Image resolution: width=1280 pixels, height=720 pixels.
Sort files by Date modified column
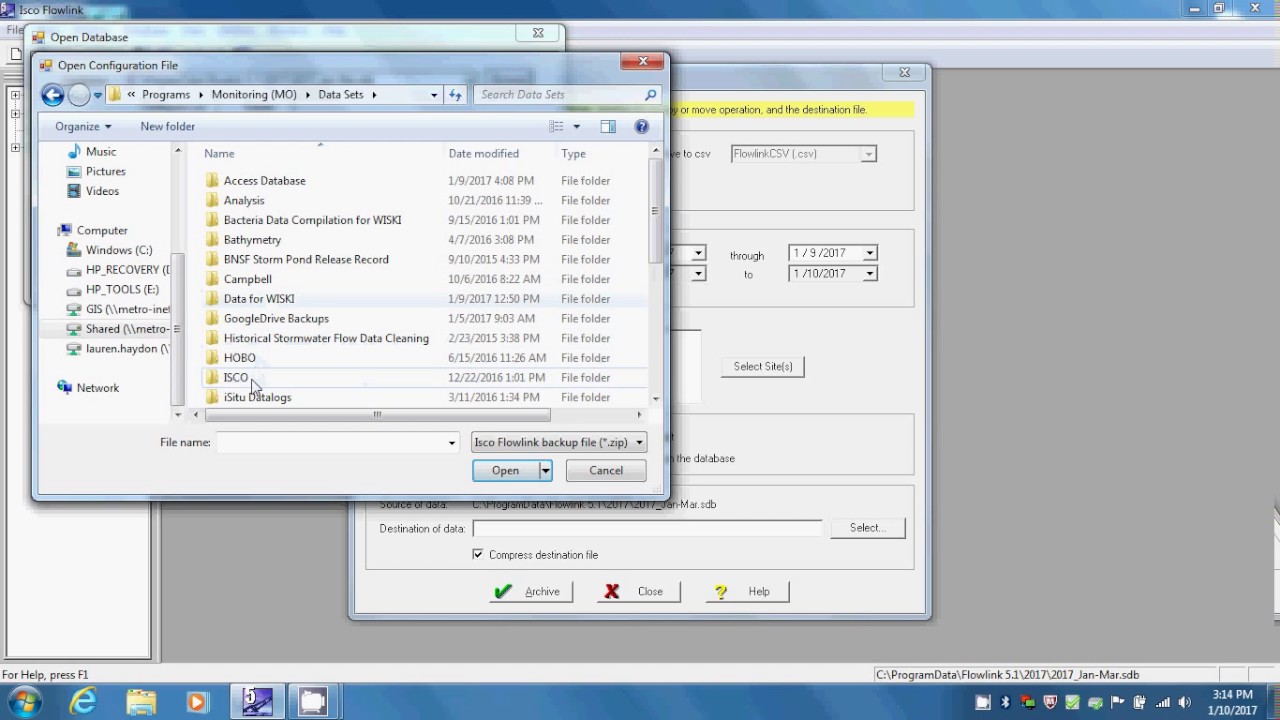tap(483, 154)
